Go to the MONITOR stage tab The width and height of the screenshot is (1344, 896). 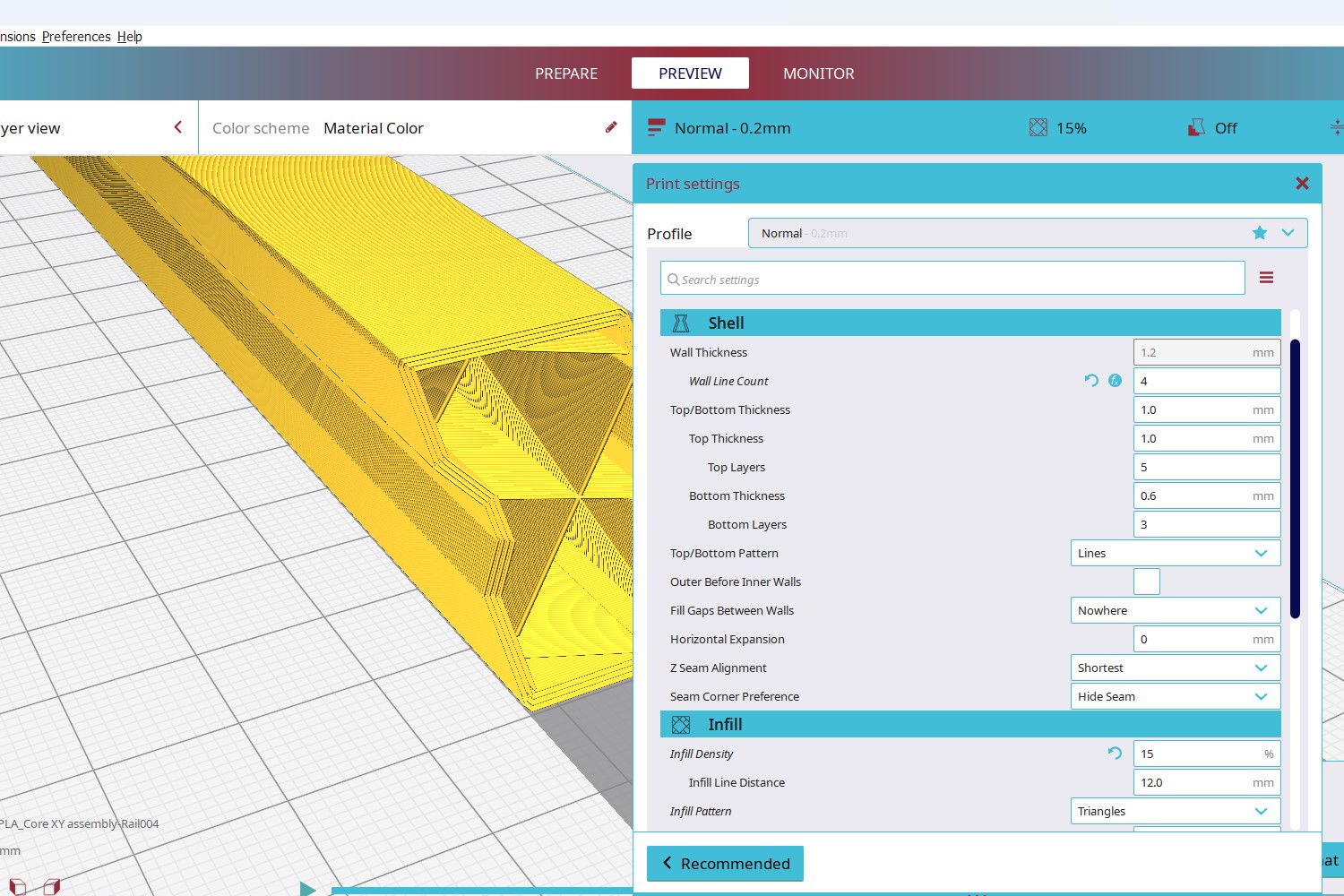point(819,73)
